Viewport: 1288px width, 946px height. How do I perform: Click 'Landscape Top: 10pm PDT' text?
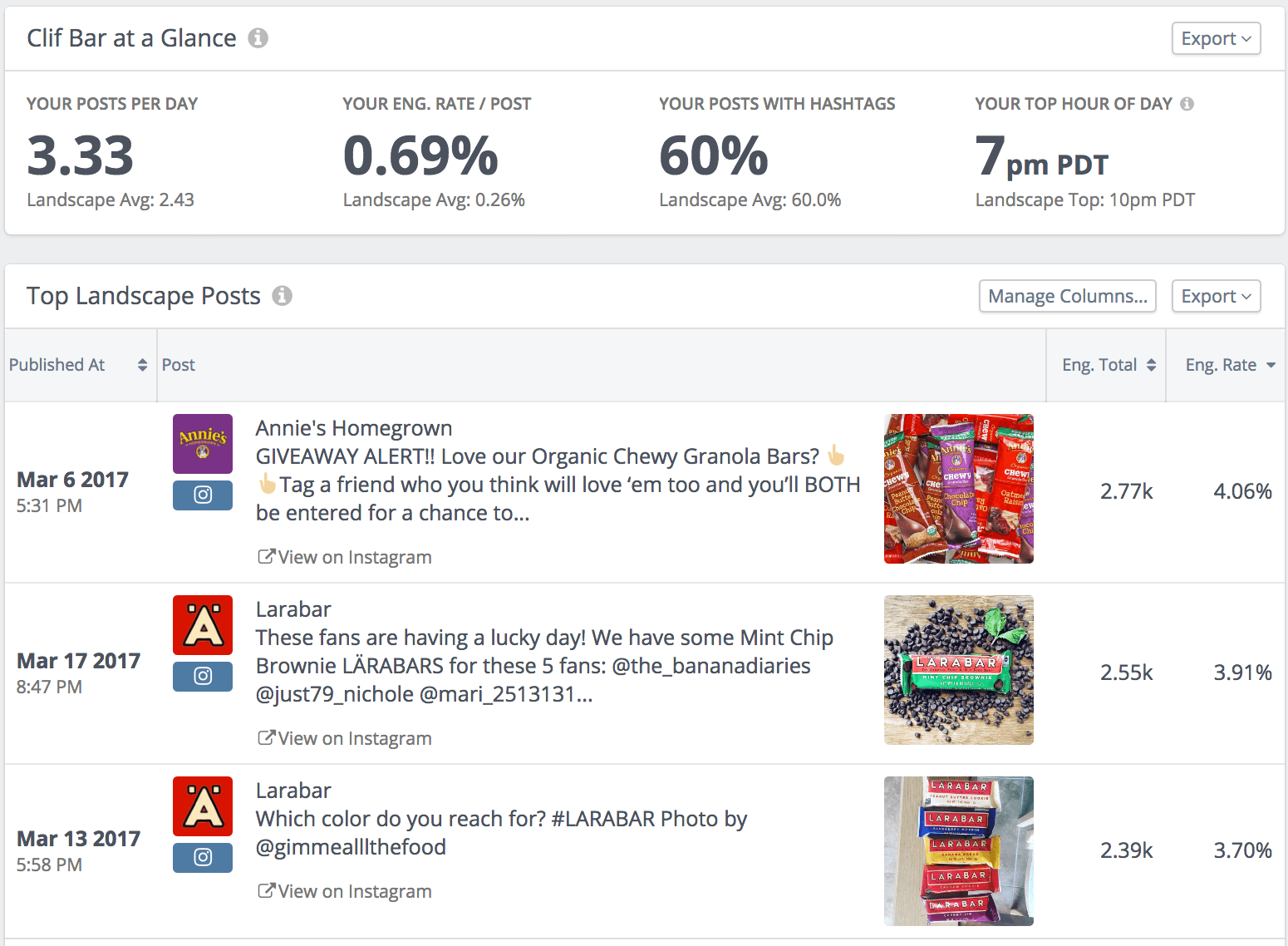[1085, 200]
